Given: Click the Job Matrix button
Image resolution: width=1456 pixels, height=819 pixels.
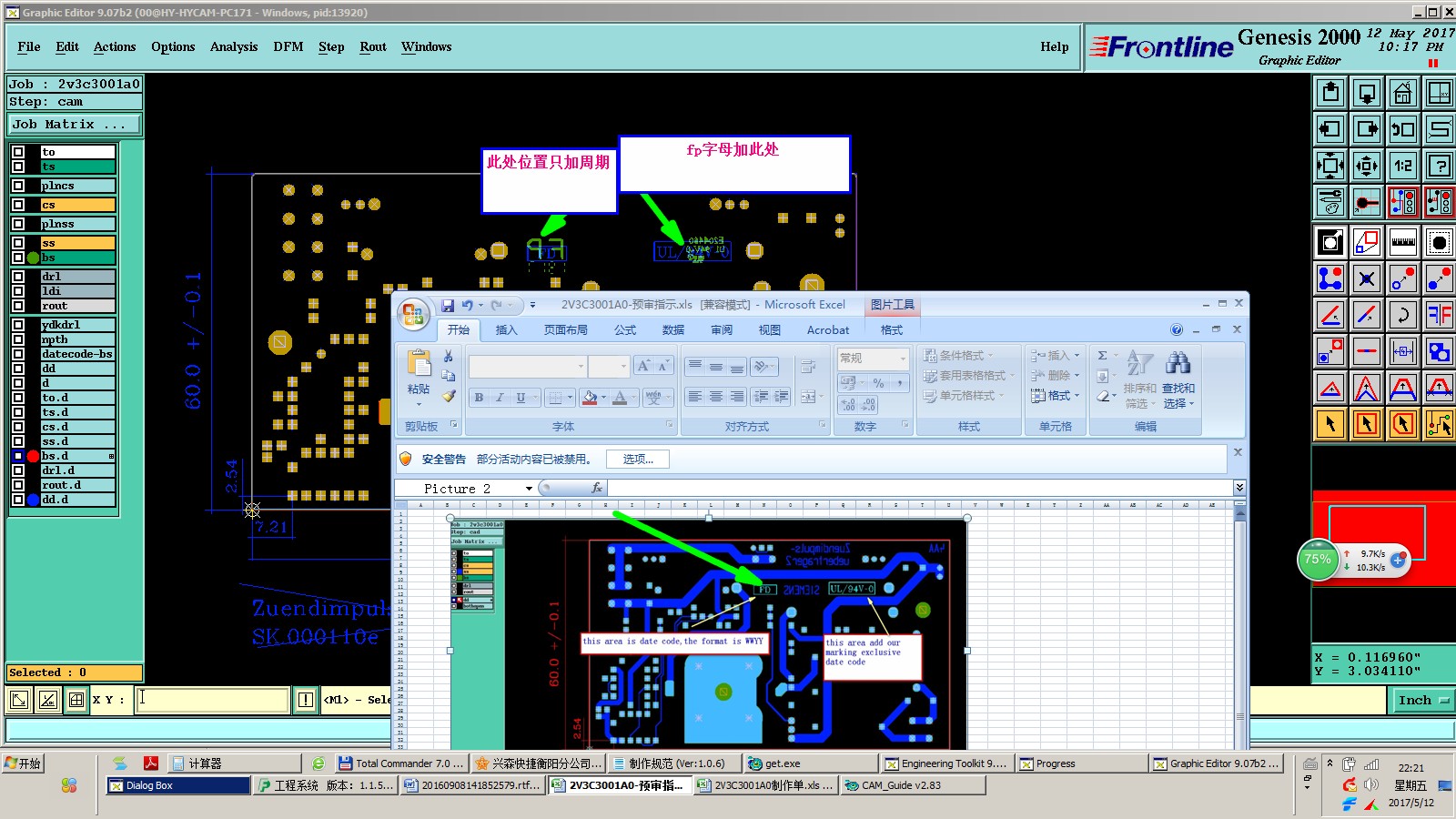Looking at the screenshot, I should pyautogui.click(x=75, y=125).
